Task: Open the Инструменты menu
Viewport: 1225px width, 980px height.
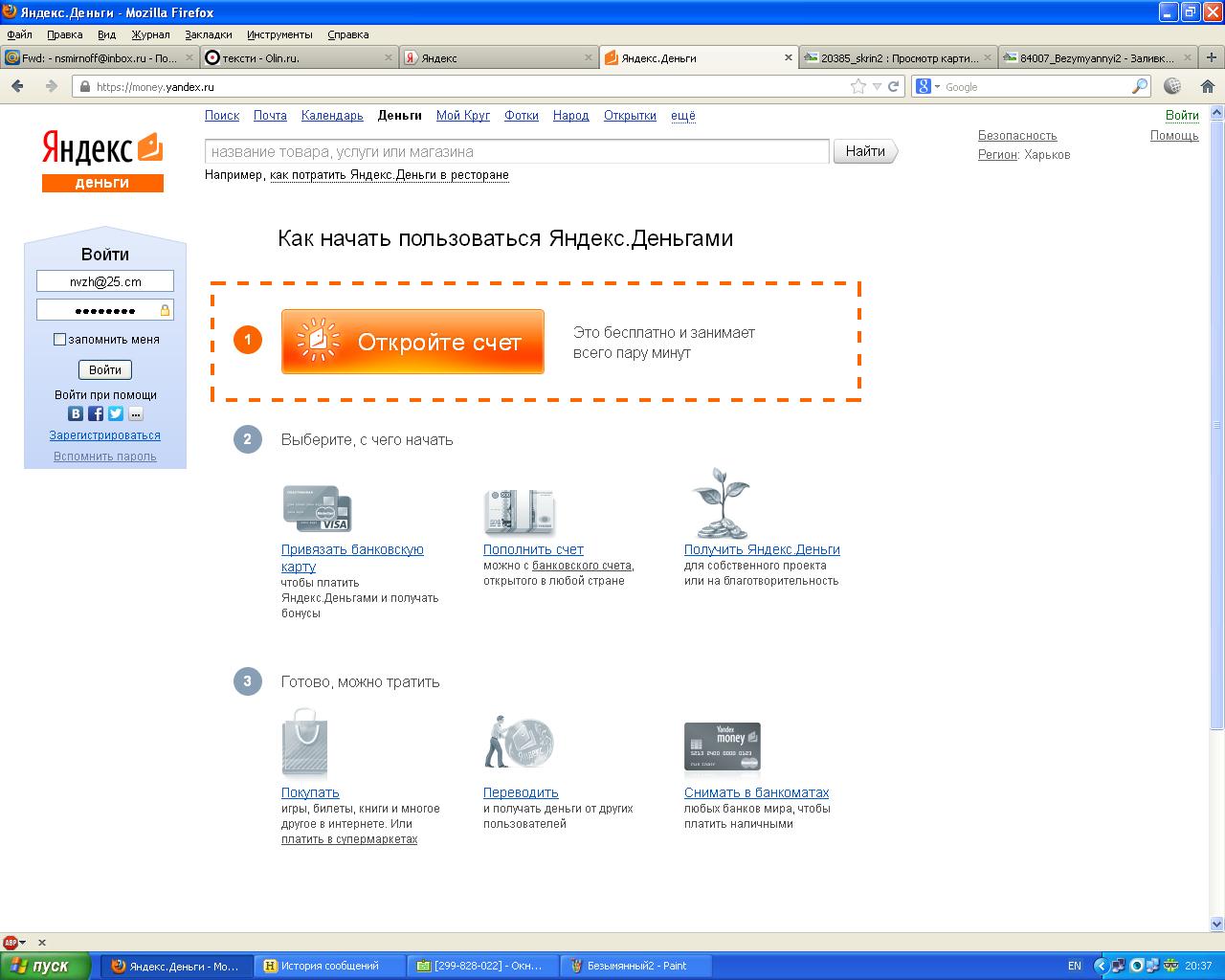Action: click(279, 34)
